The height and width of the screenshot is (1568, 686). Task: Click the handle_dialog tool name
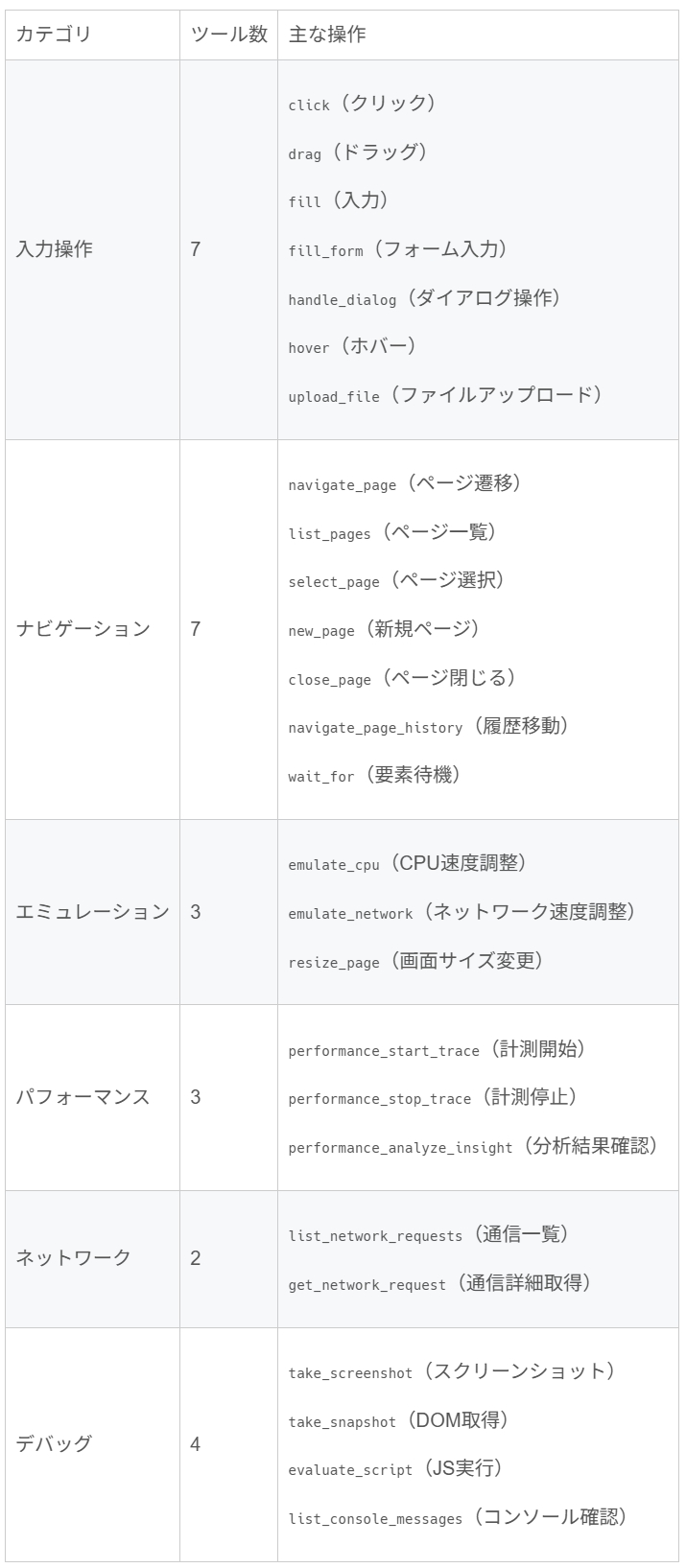click(343, 300)
